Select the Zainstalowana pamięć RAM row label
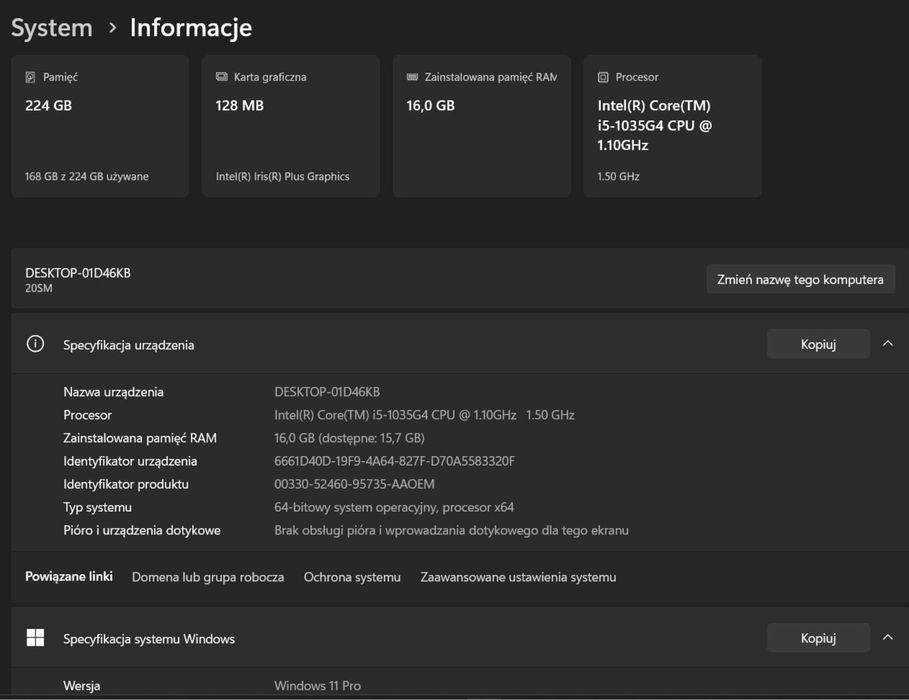Image resolution: width=909 pixels, height=700 pixels. 140,438
